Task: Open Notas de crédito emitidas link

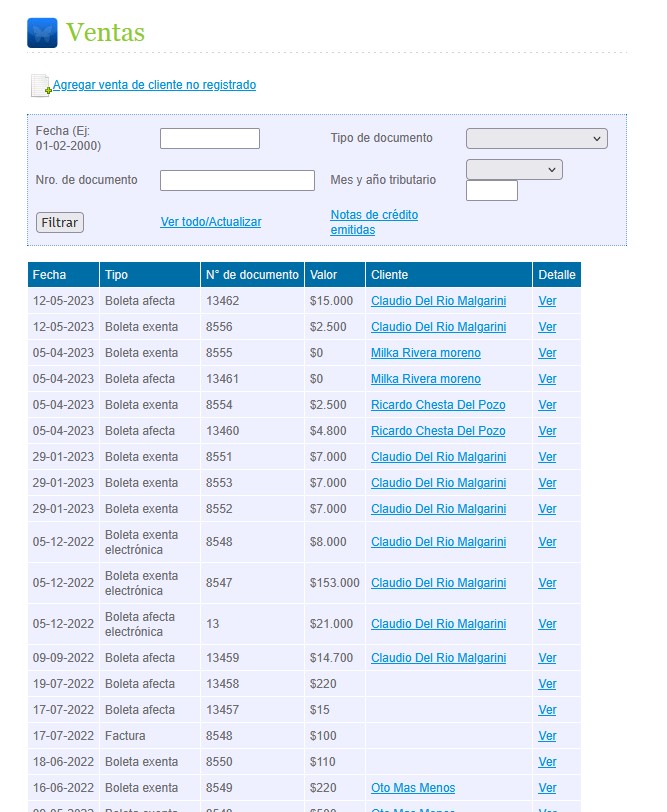Action: (x=374, y=222)
